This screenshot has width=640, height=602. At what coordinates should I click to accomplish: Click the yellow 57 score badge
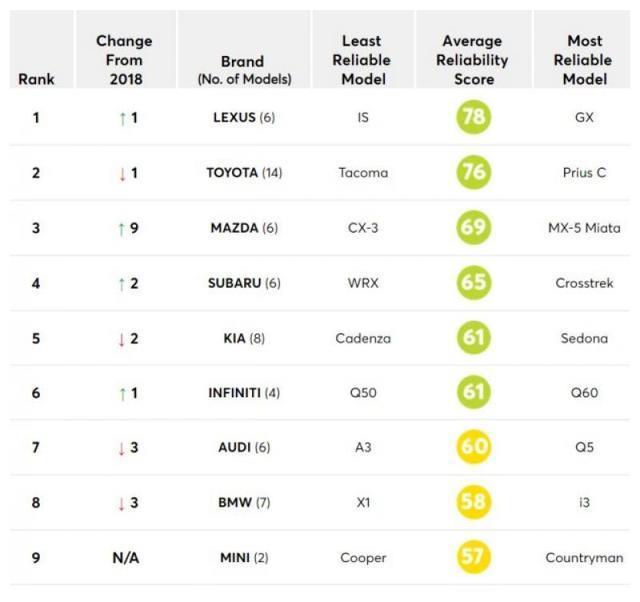click(x=473, y=557)
